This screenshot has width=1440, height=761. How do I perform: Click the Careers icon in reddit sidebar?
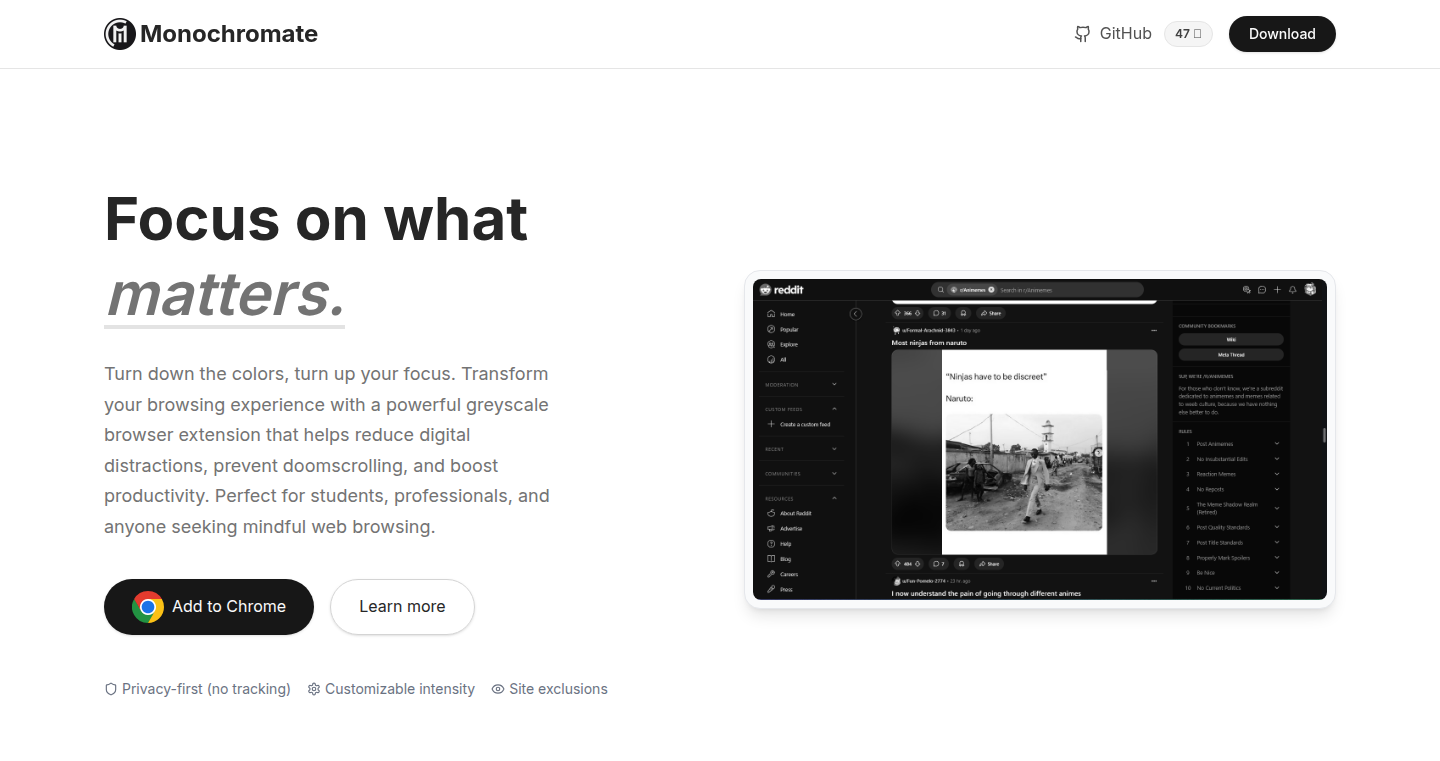(x=771, y=574)
